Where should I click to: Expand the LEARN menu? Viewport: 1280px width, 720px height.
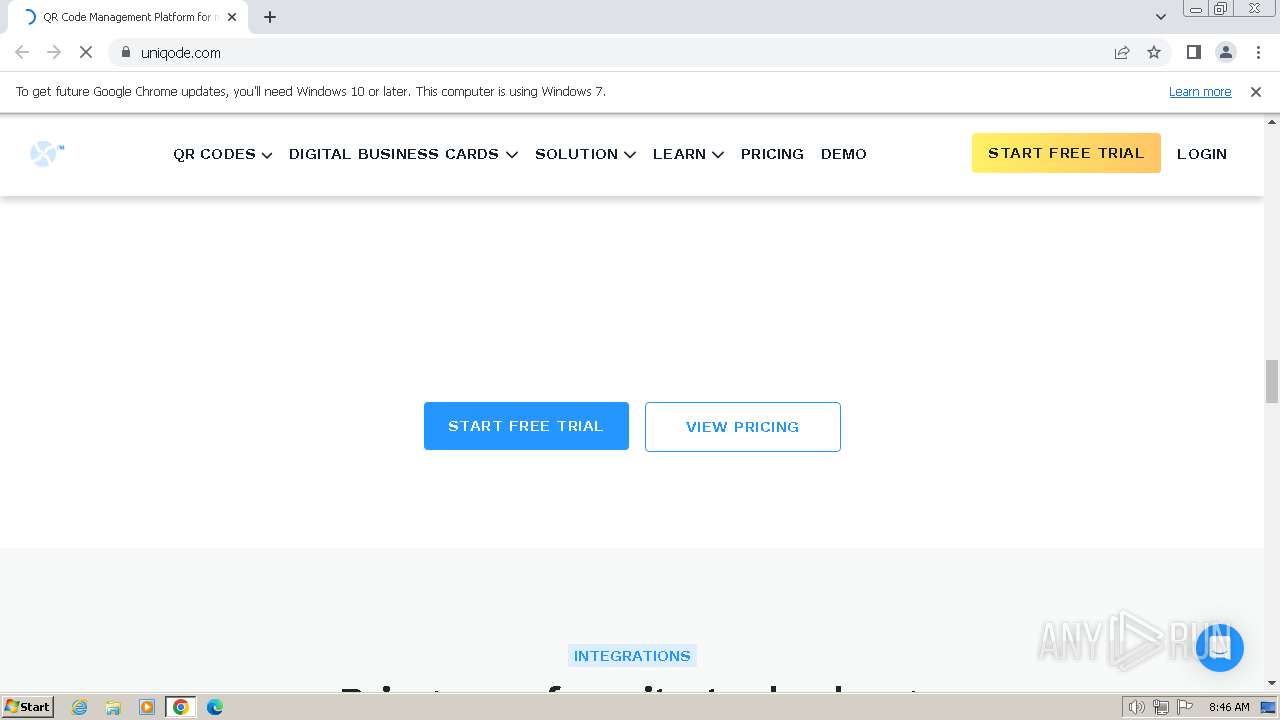(688, 154)
